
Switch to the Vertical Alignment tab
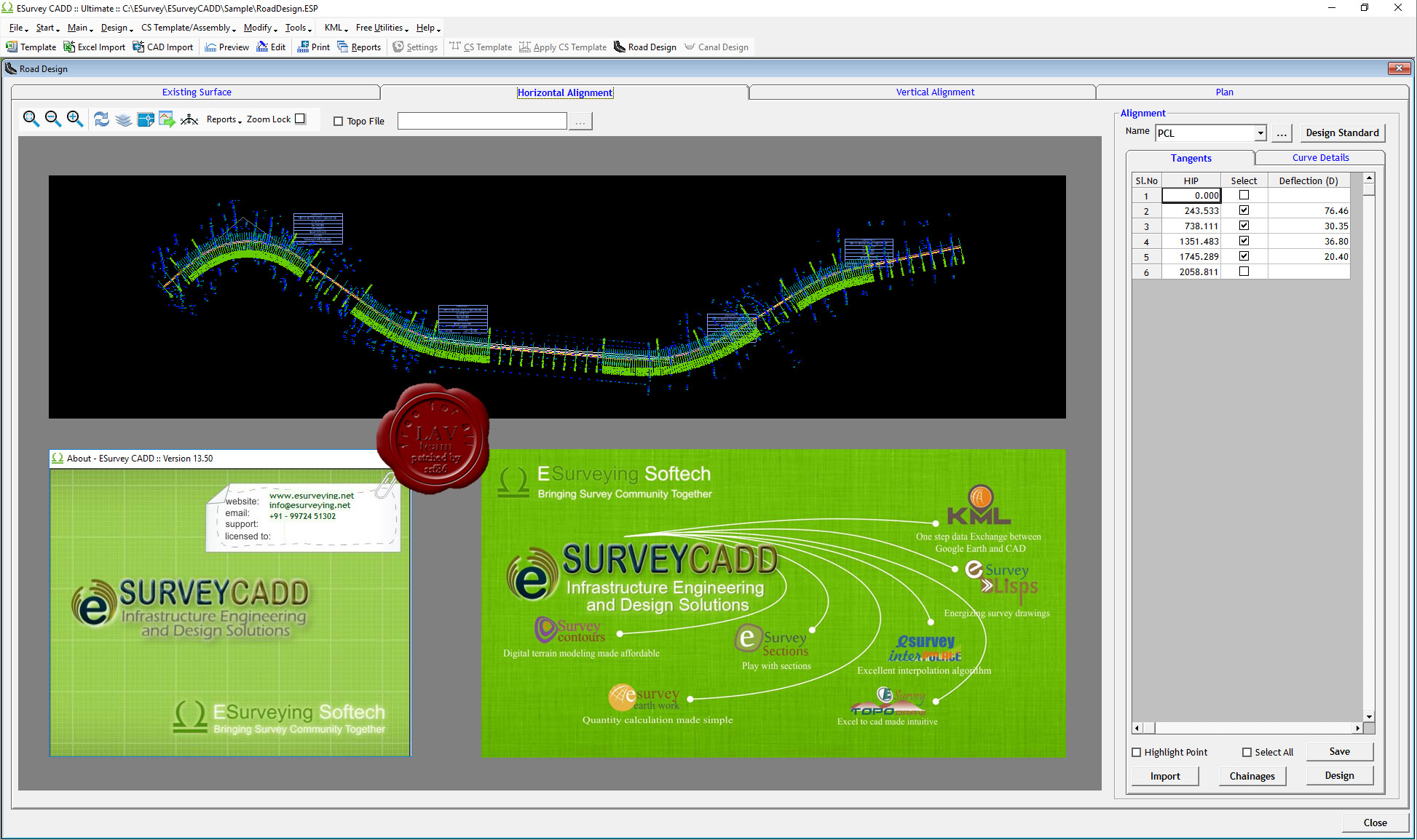click(935, 92)
